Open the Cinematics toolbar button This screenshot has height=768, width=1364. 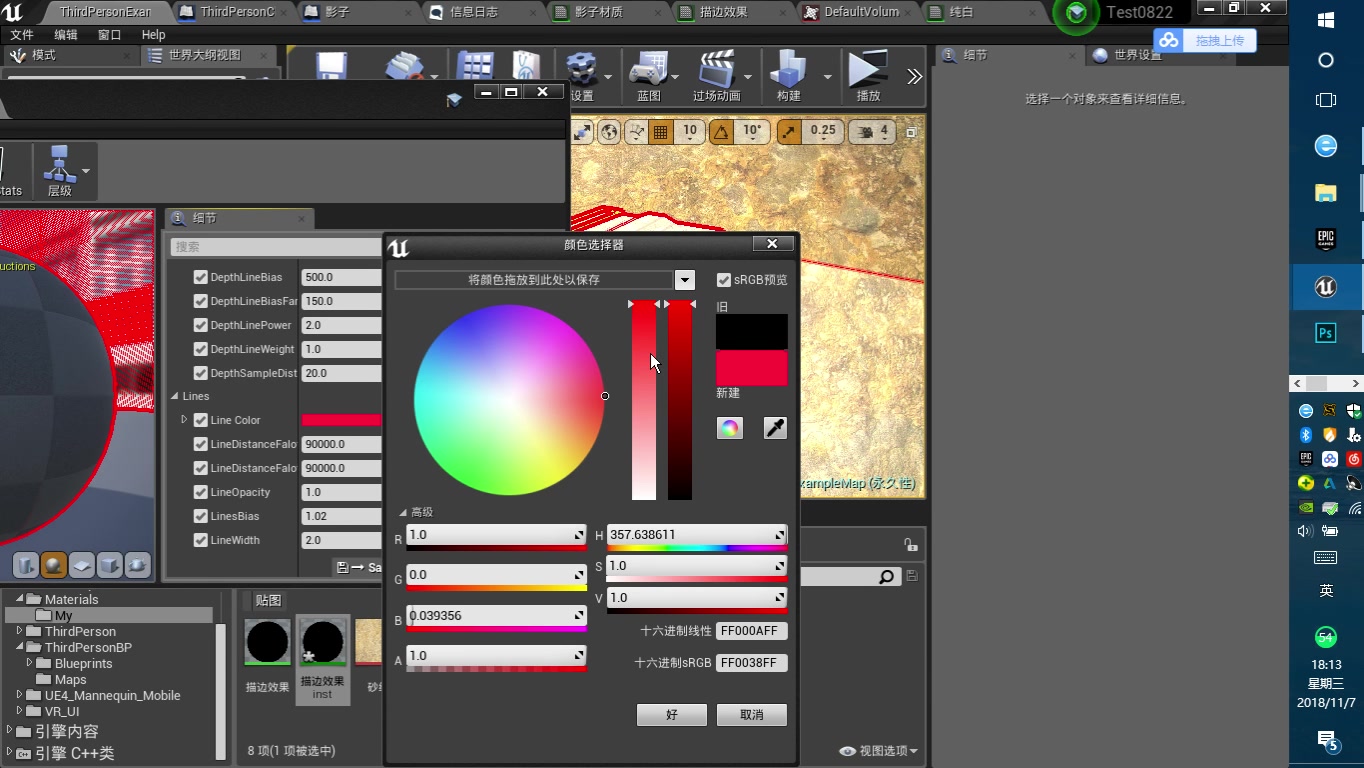(x=717, y=77)
